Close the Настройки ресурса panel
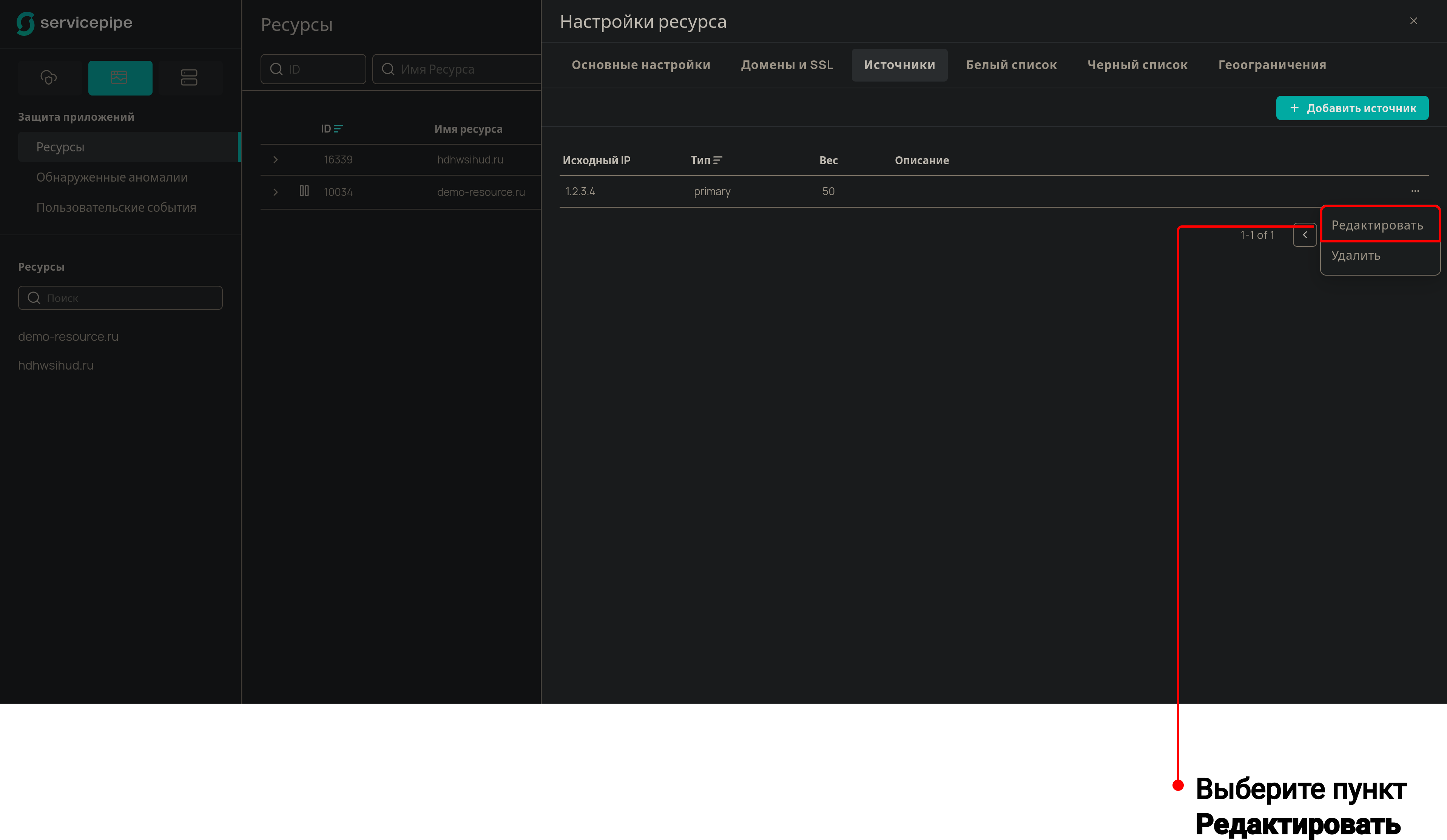This screenshot has width=1447, height=840. pyautogui.click(x=1414, y=21)
